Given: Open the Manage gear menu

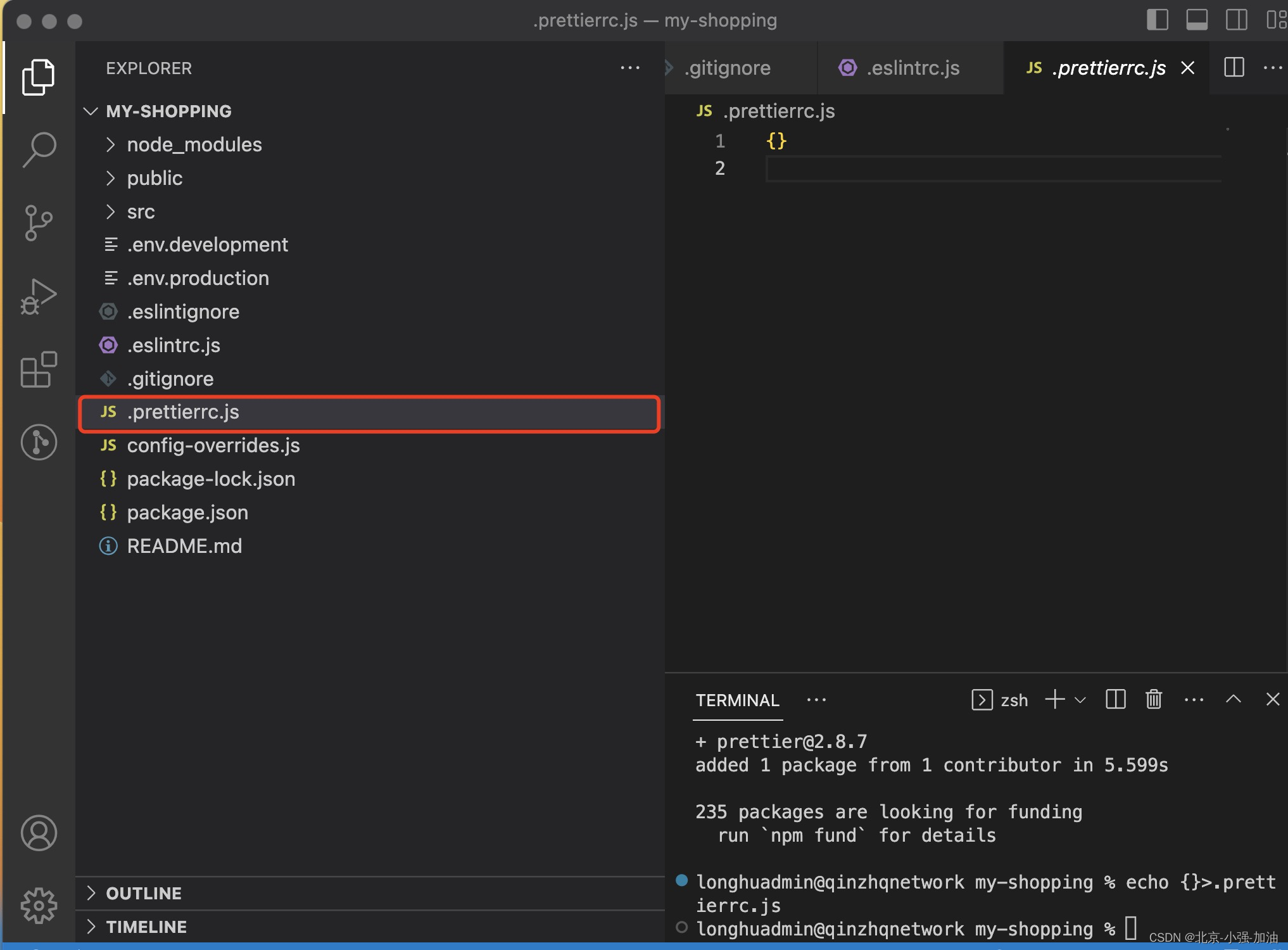Looking at the screenshot, I should (x=38, y=905).
